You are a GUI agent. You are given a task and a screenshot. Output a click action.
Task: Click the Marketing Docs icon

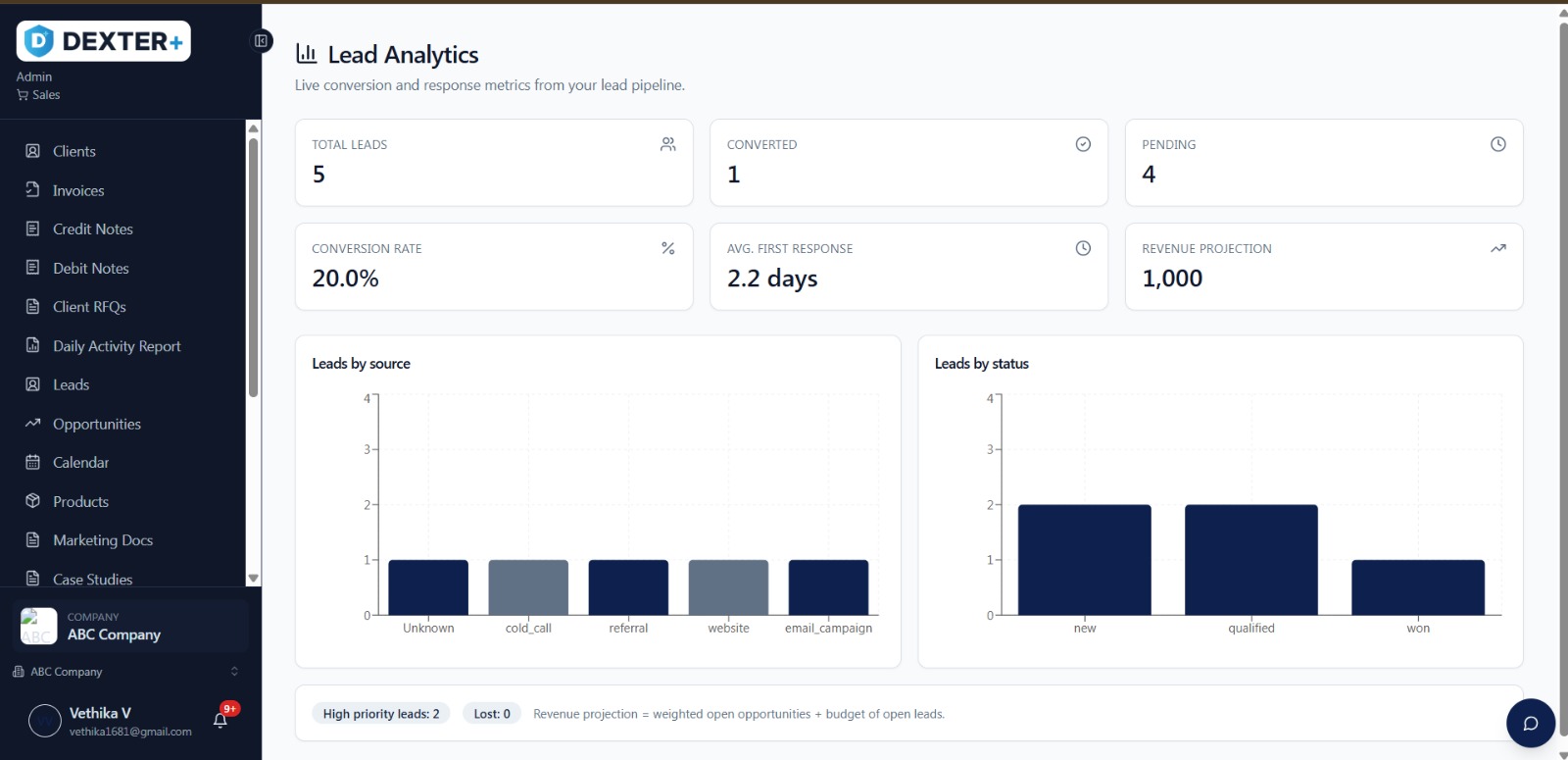32,539
